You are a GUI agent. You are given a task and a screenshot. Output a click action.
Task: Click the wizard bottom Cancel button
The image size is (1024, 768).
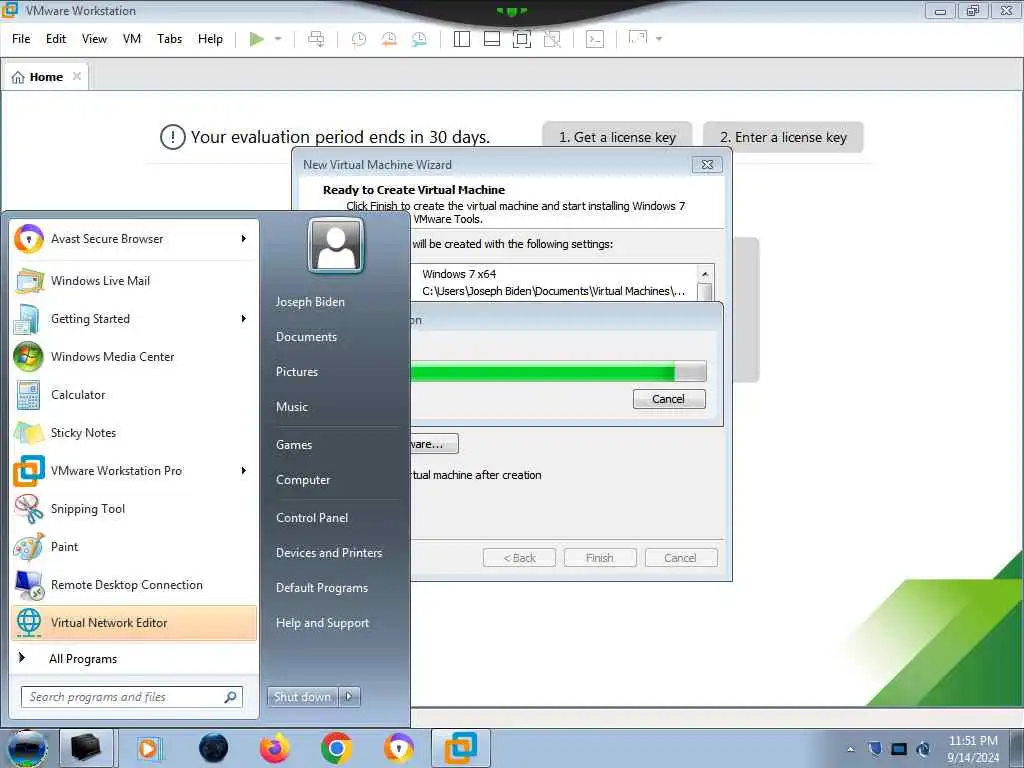coord(680,558)
